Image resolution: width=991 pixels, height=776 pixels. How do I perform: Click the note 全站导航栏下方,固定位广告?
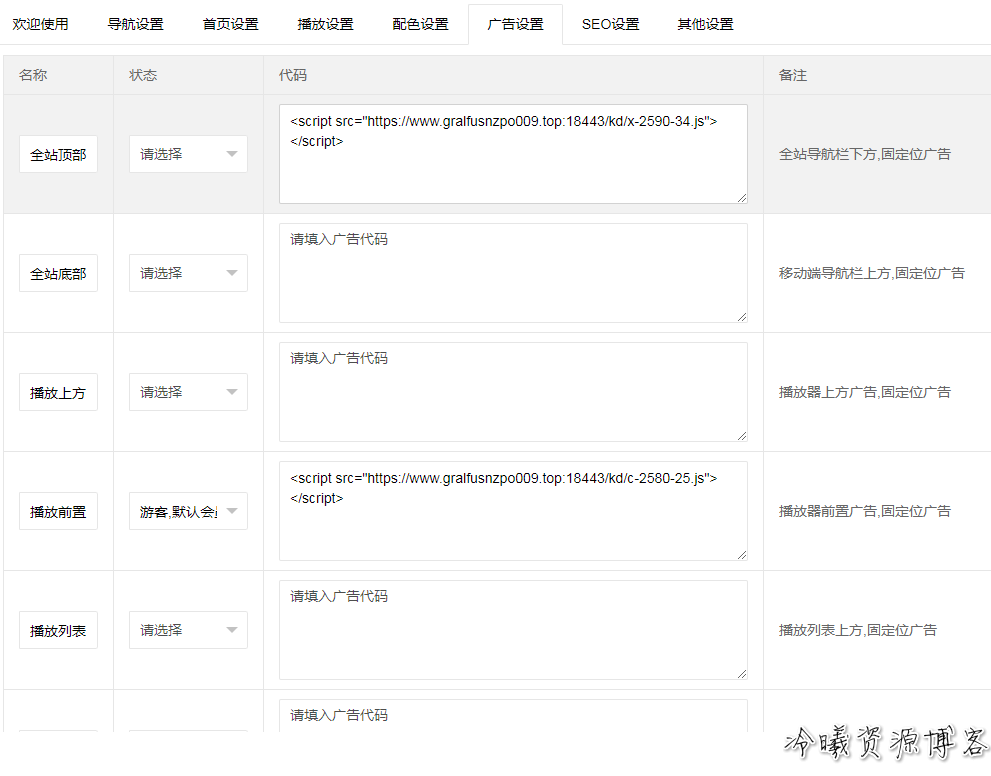[865, 154]
